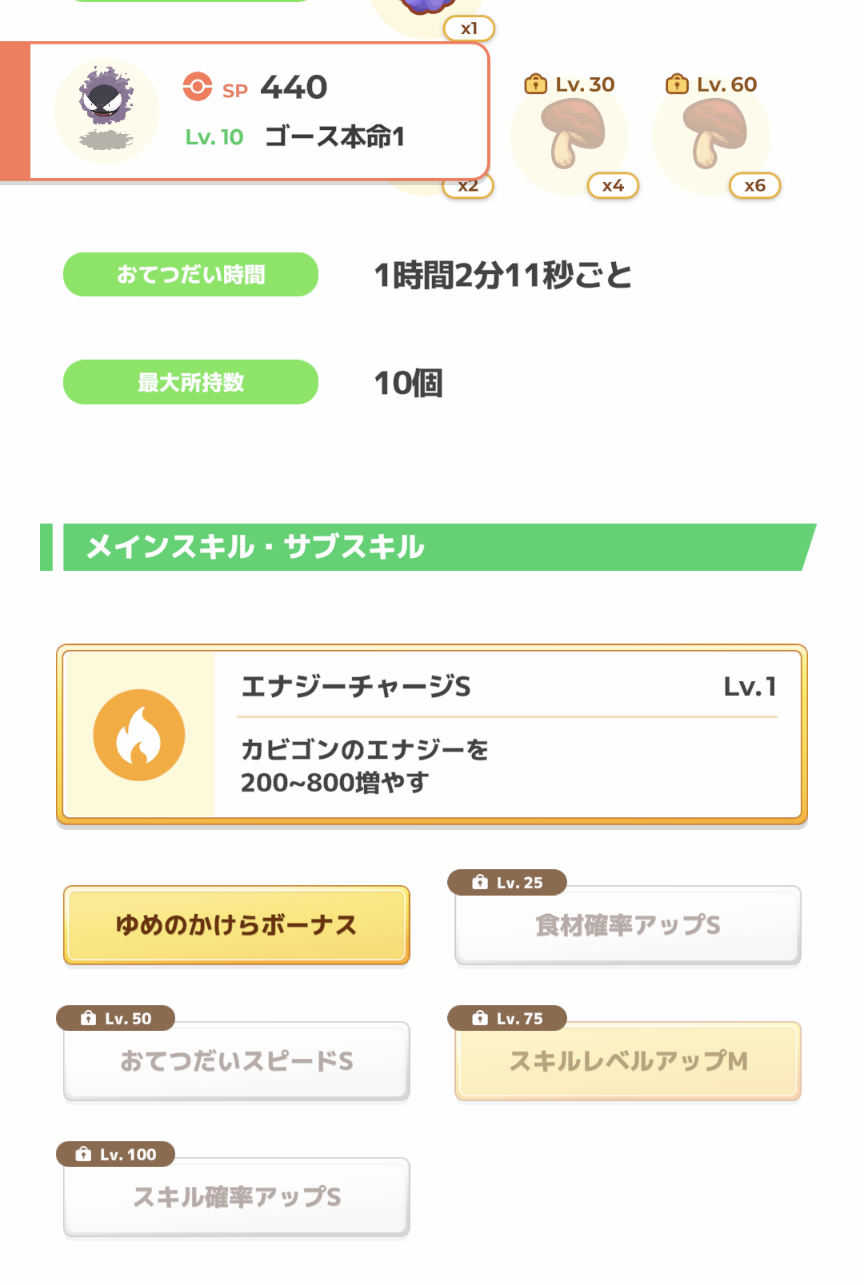Tap the ゴース本命1 nickname card

[259, 111]
